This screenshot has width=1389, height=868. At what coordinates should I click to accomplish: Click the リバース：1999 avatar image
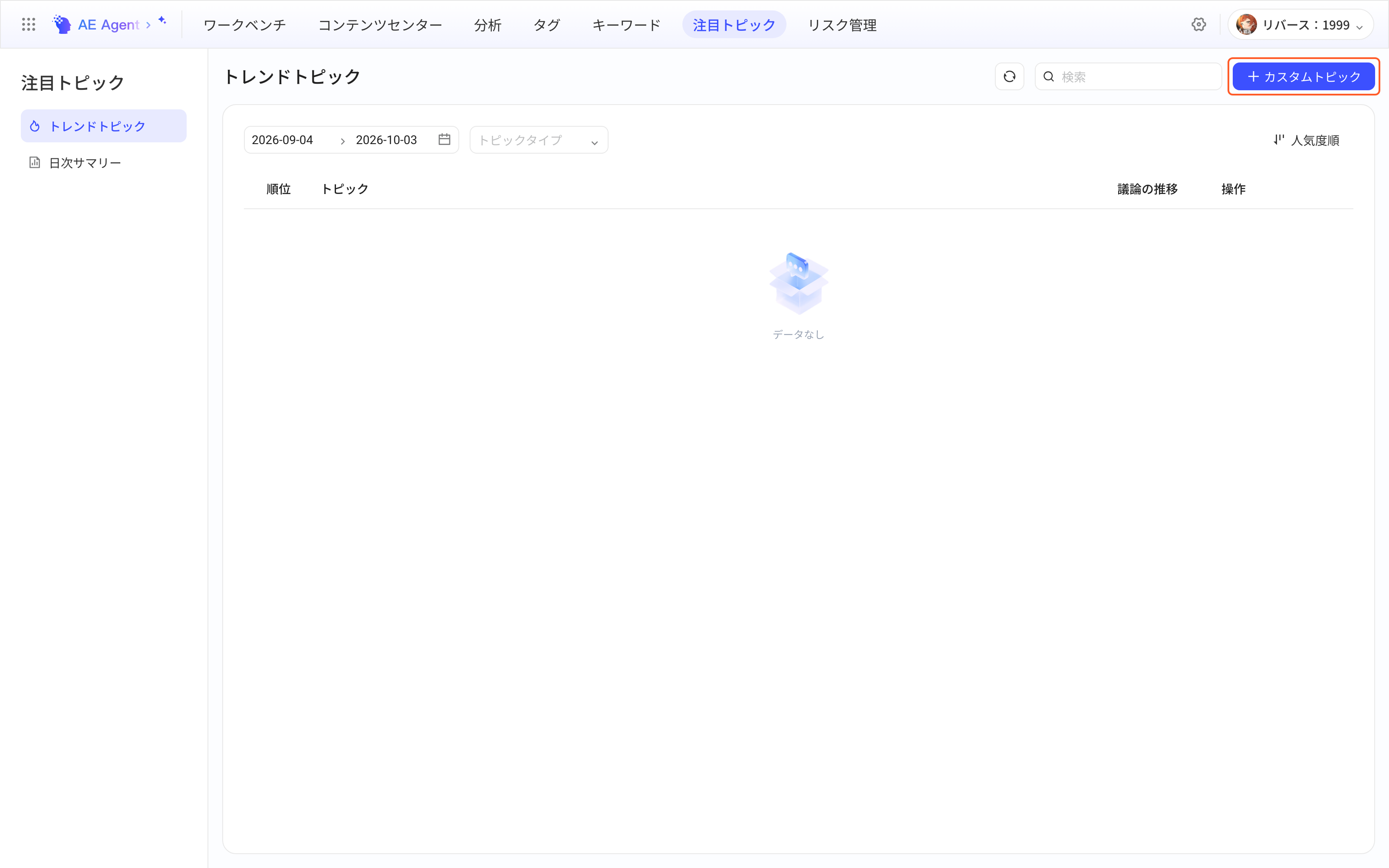pyautogui.click(x=1246, y=25)
